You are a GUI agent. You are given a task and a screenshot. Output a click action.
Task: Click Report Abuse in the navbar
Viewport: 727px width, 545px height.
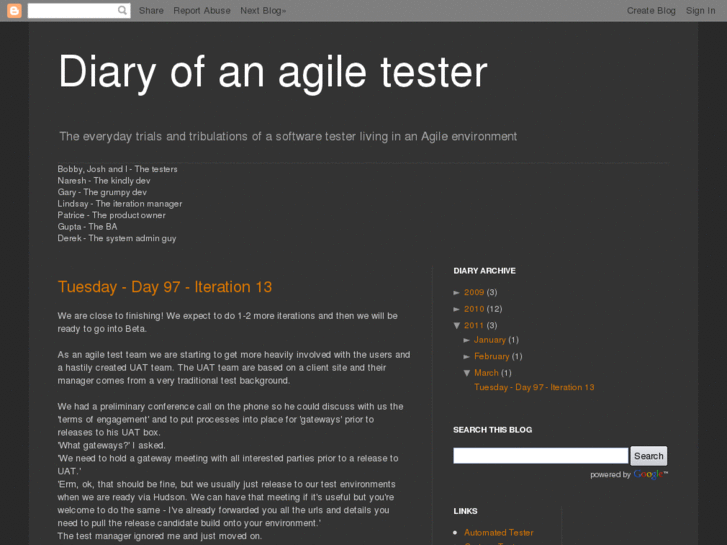pos(202,11)
